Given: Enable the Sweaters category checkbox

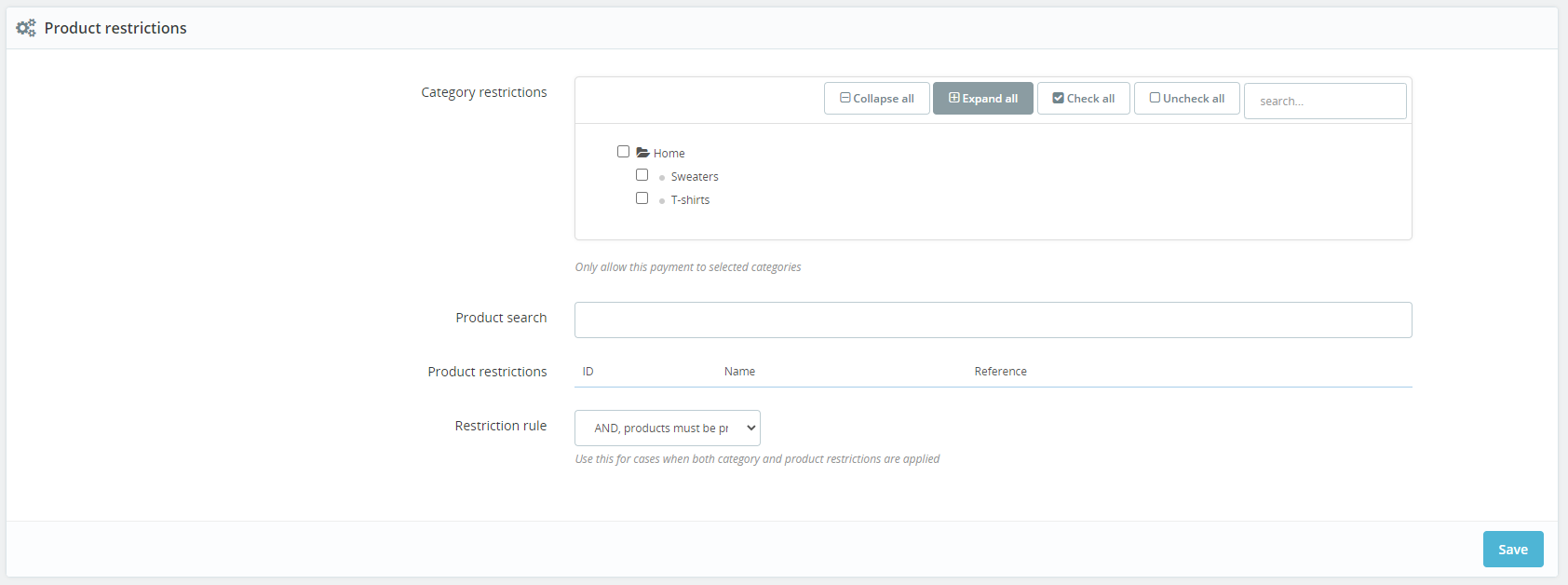Looking at the screenshot, I should click(642, 175).
